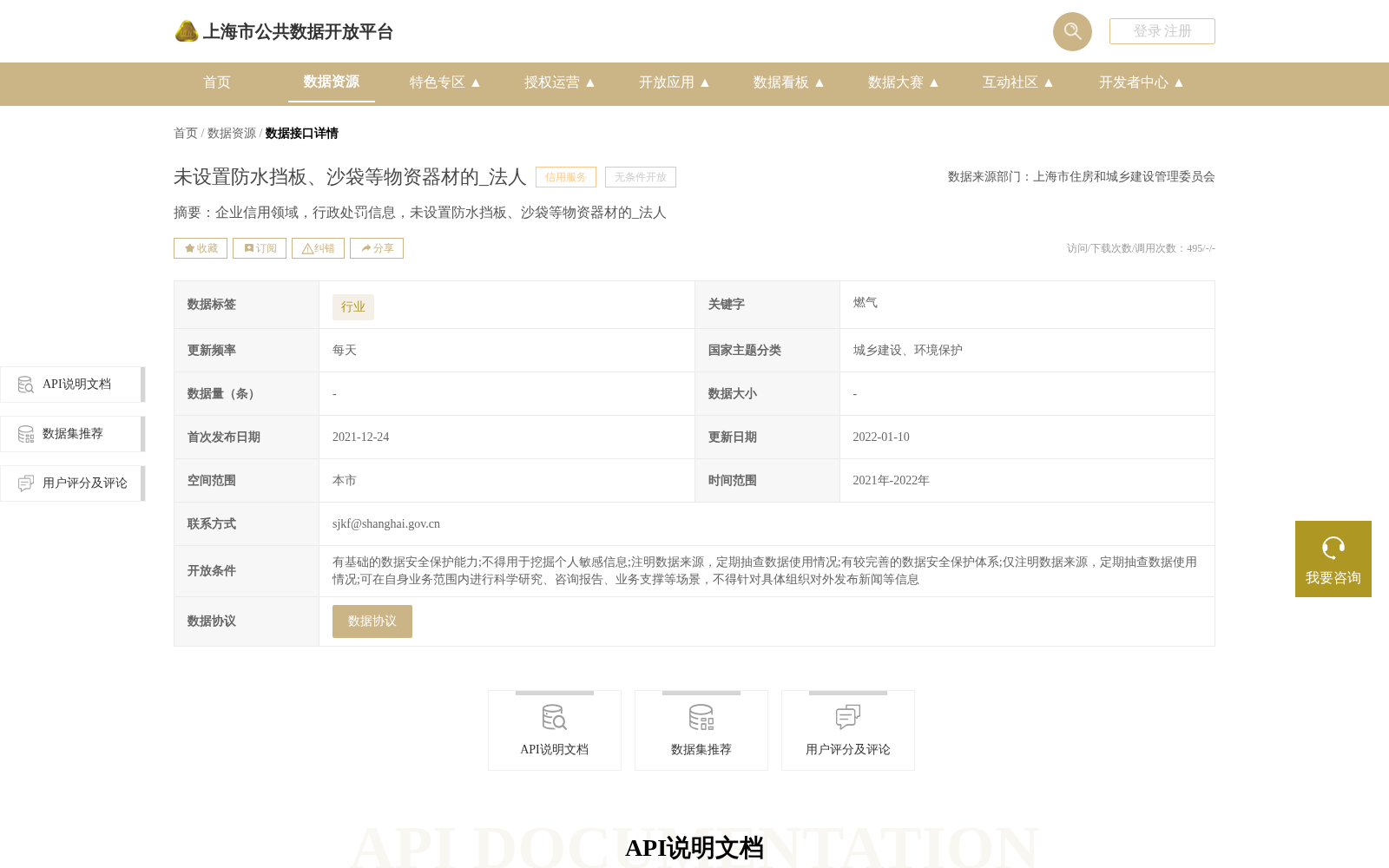Viewport: 1389px width, 868px height.
Task: Expand the 开发者中心 menu
Action: pyautogui.click(x=1142, y=82)
